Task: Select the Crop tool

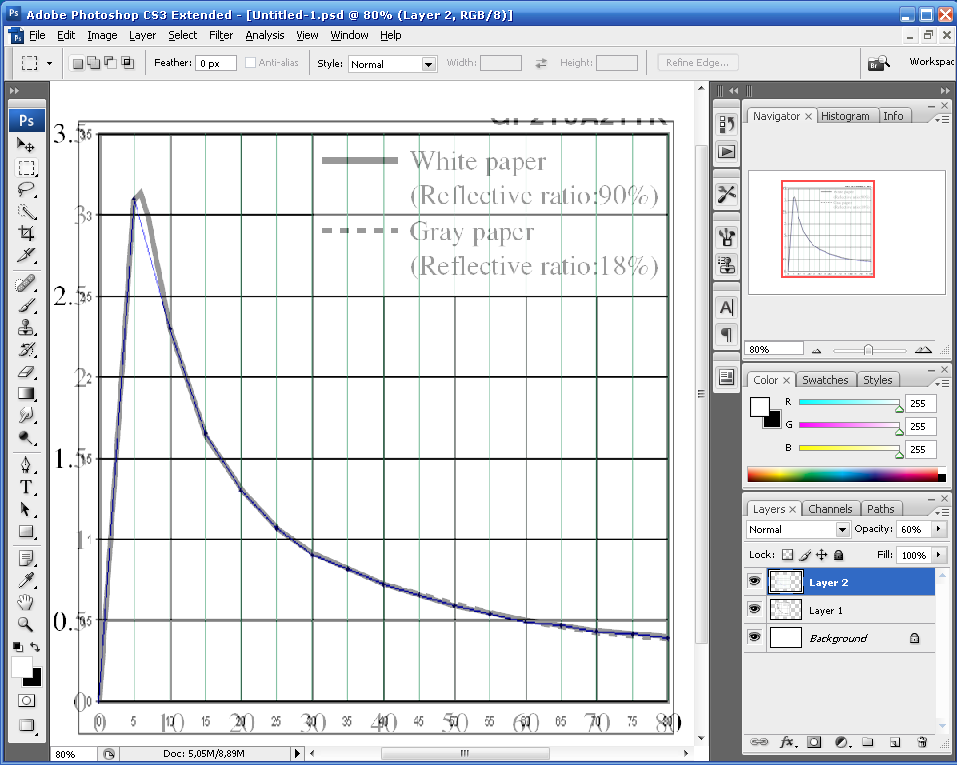Action: click(x=27, y=233)
